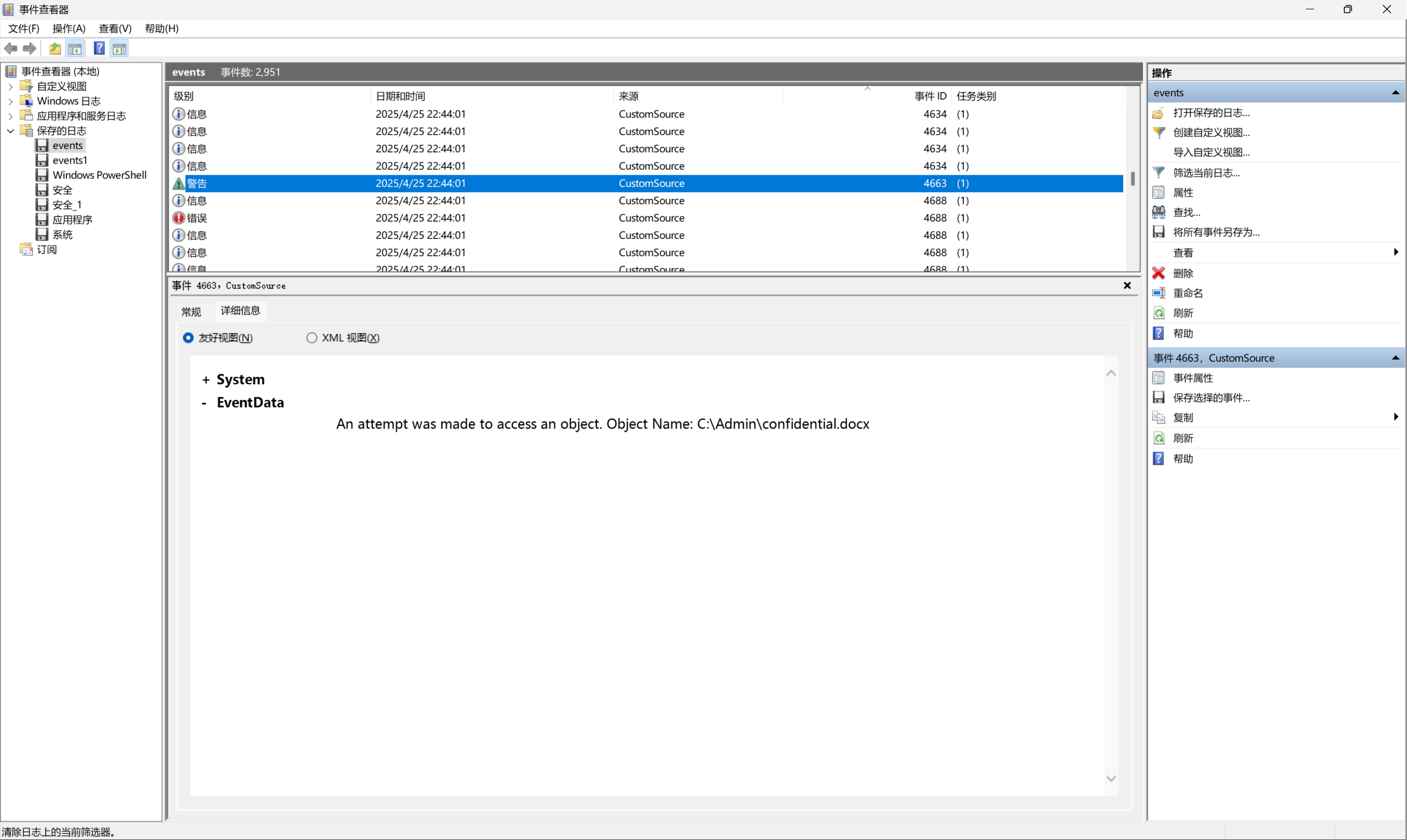Collapse the events actions section arrow

click(x=1395, y=93)
